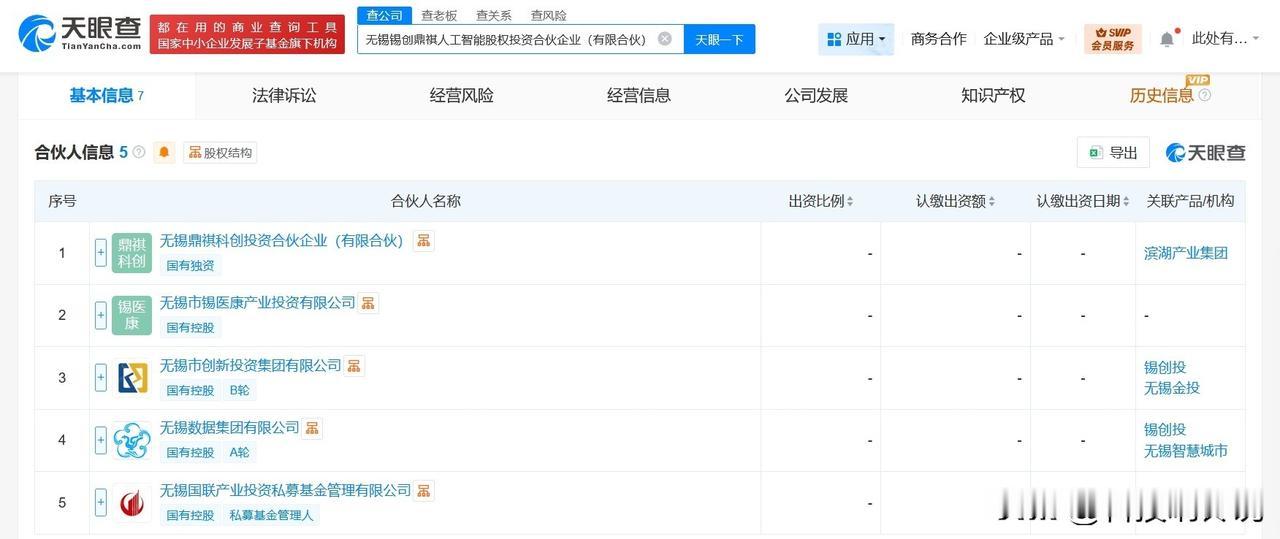The height and width of the screenshot is (539, 1280).
Task: Open equity structure icon for 无锡国联产业投资私募基金管理有限公司
Action: click(x=424, y=491)
